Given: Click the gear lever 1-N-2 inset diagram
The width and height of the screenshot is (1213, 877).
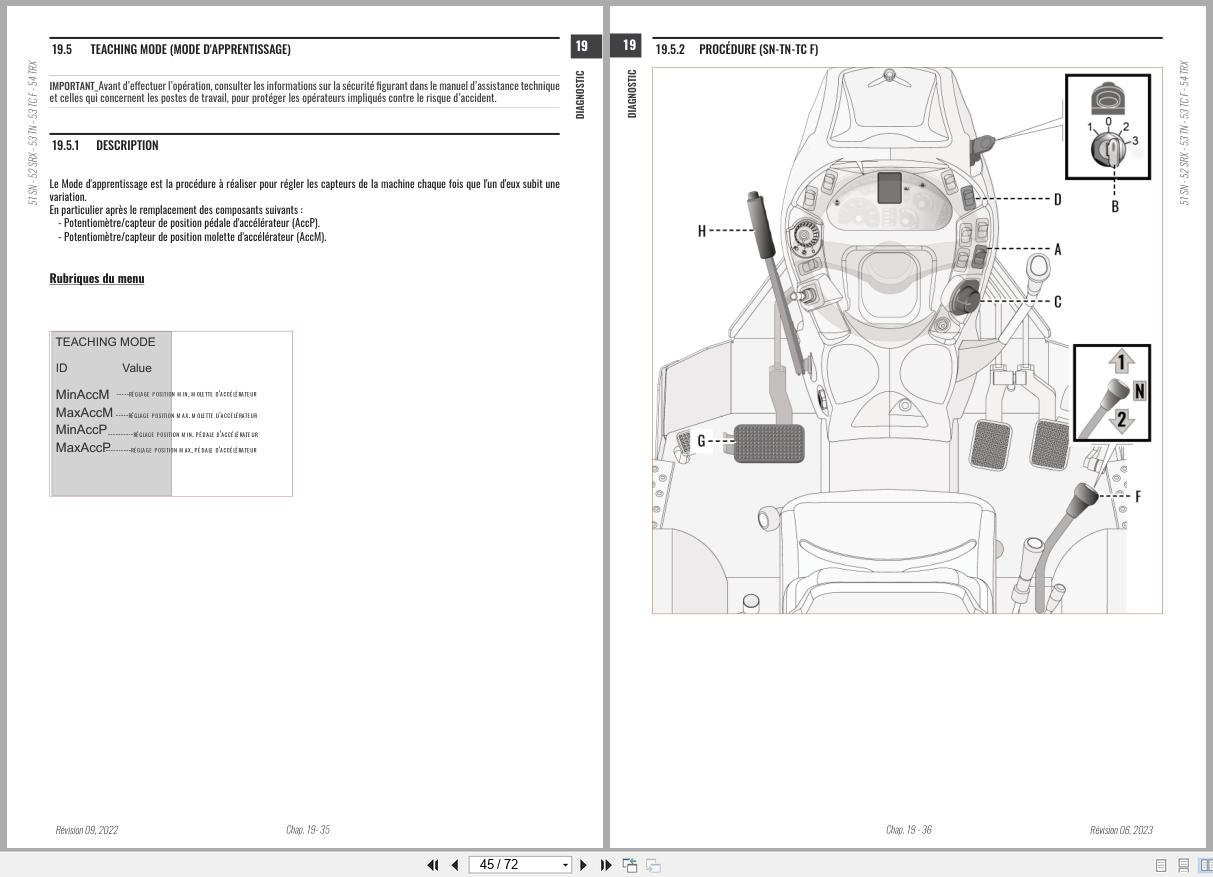Looking at the screenshot, I should (1112, 394).
